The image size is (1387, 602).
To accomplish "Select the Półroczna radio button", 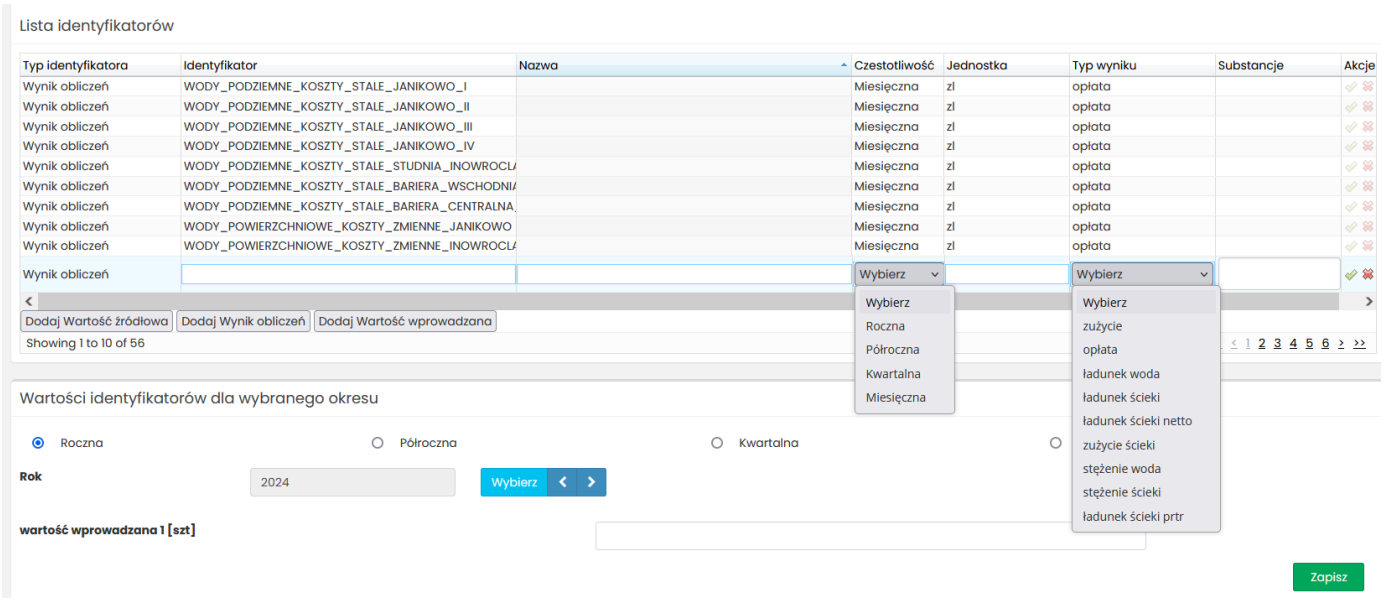I will click(377, 443).
